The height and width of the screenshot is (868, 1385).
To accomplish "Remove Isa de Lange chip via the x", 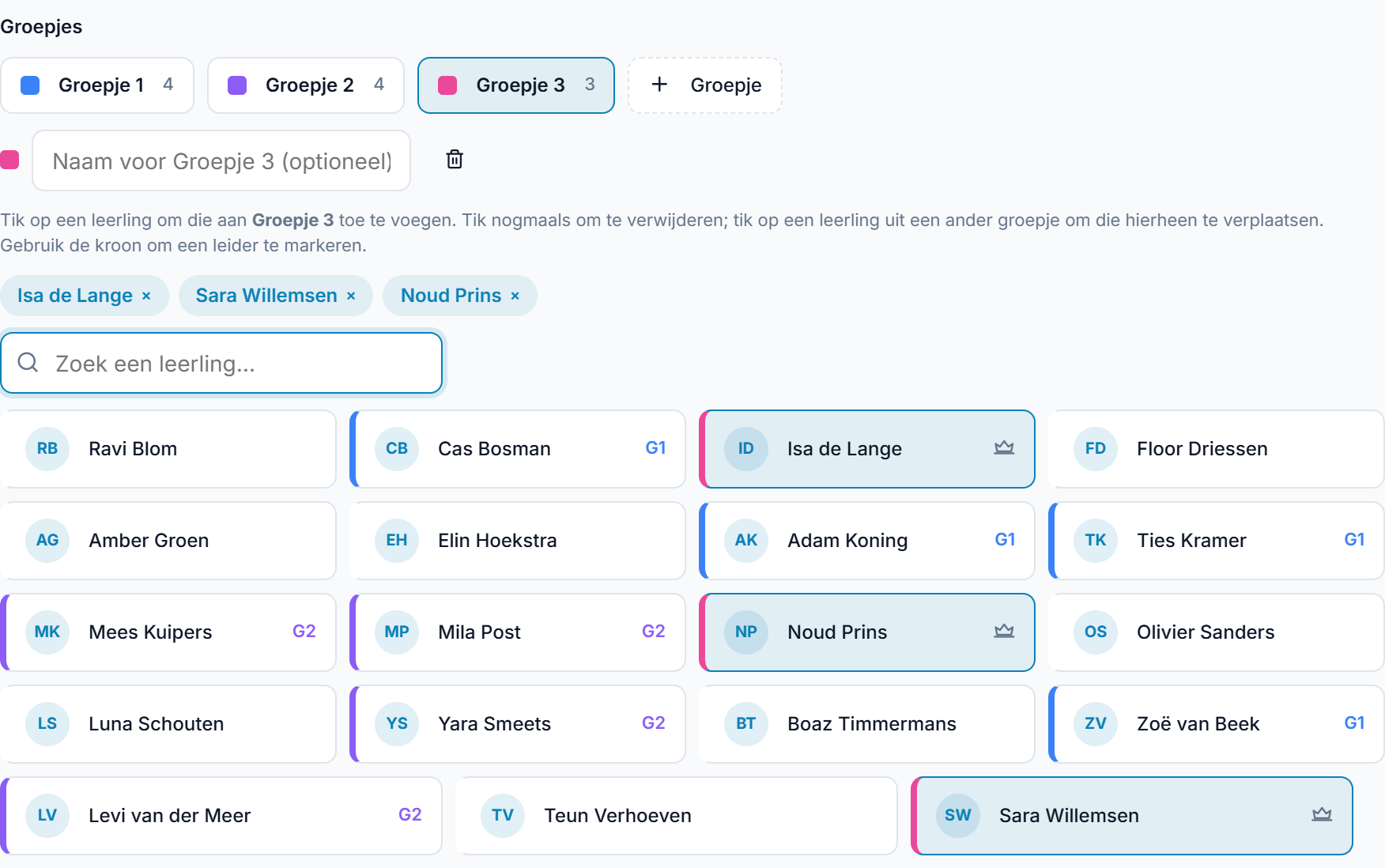I will coord(146,296).
